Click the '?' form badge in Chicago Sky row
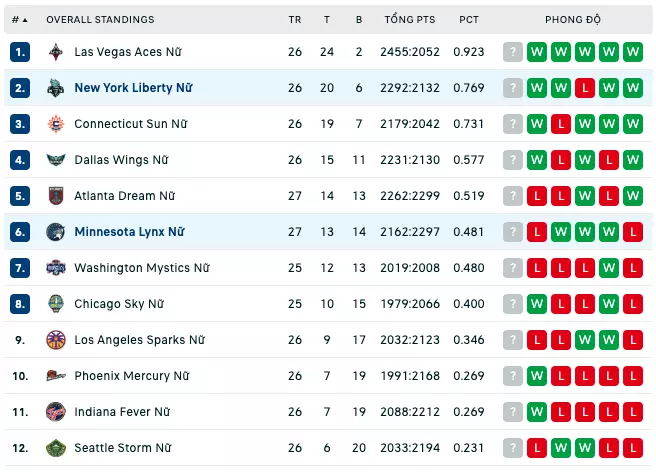This screenshot has width=656, height=472. (512, 304)
